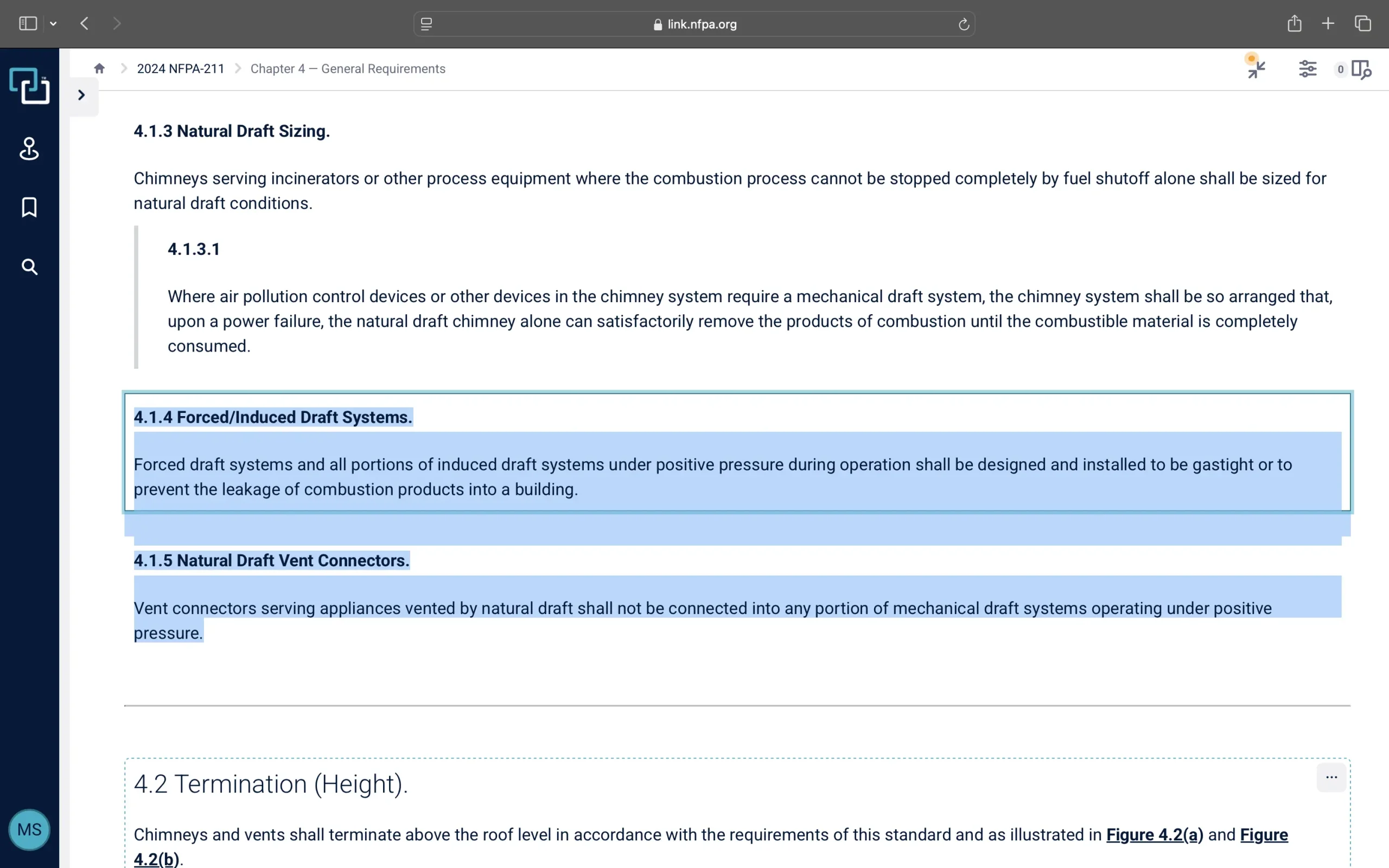The height and width of the screenshot is (868, 1389).
Task: Open a new browser tab
Action: pyautogui.click(x=1328, y=23)
